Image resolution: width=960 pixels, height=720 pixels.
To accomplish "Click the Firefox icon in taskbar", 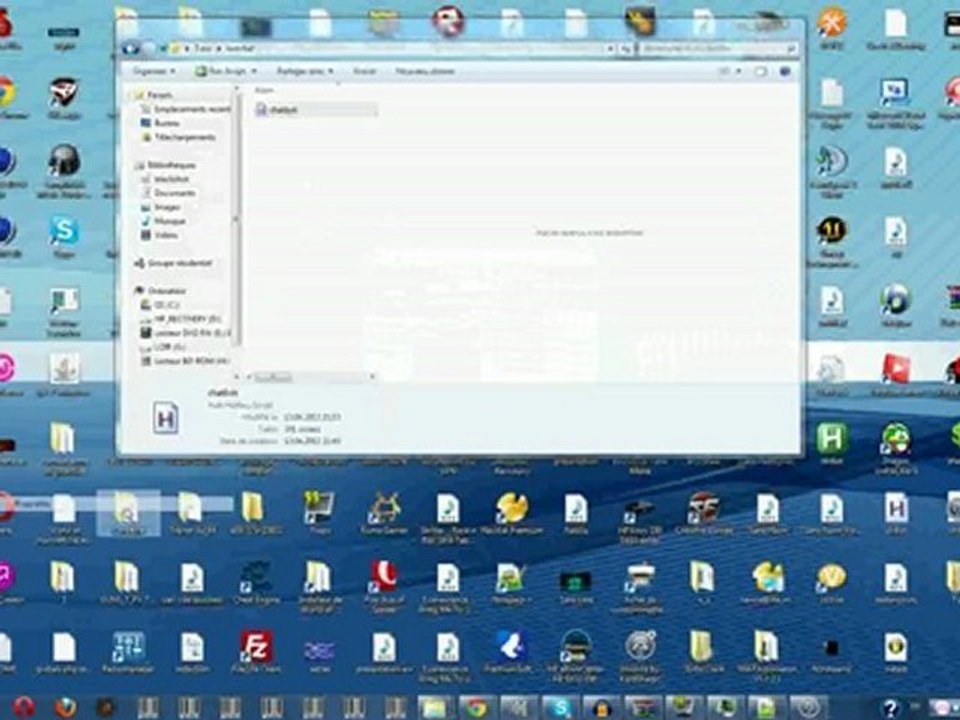I will tap(65, 708).
